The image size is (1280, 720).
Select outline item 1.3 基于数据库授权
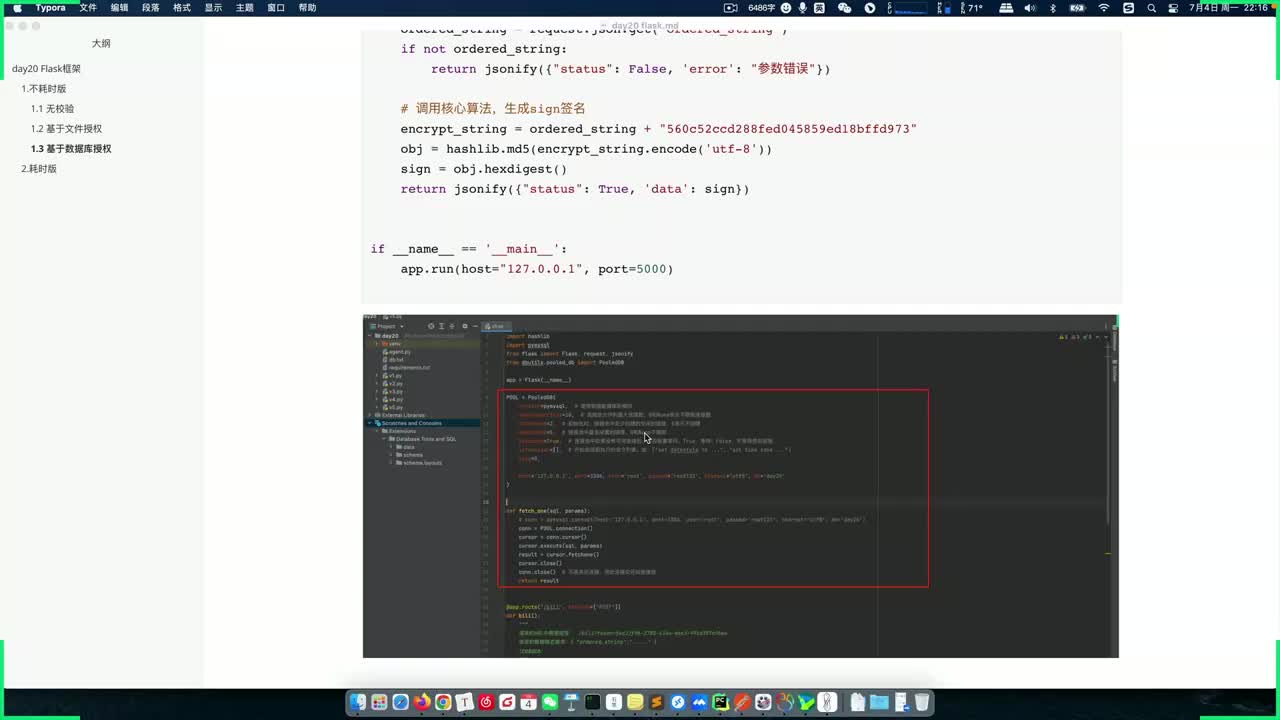71,149
